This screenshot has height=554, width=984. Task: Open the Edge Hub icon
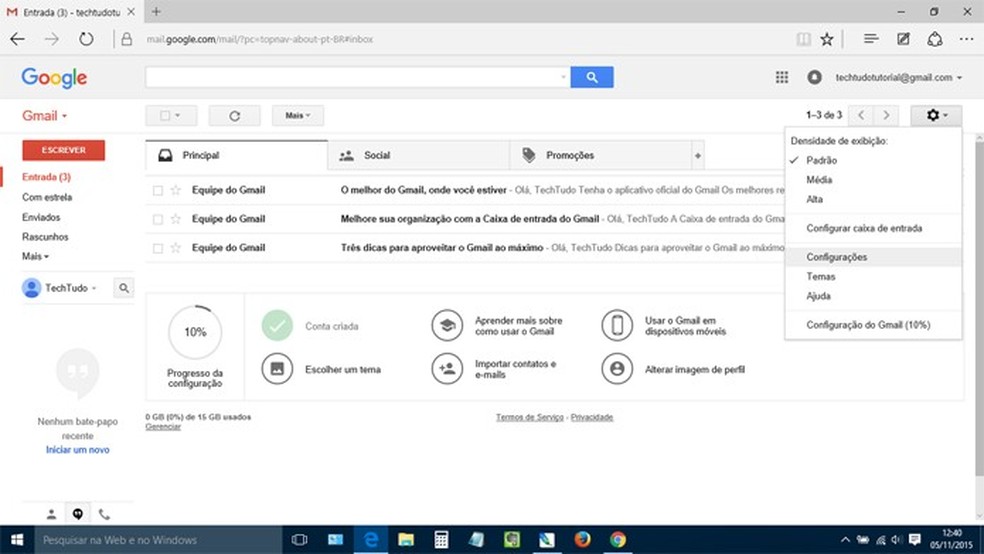click(x=870, y=39)
